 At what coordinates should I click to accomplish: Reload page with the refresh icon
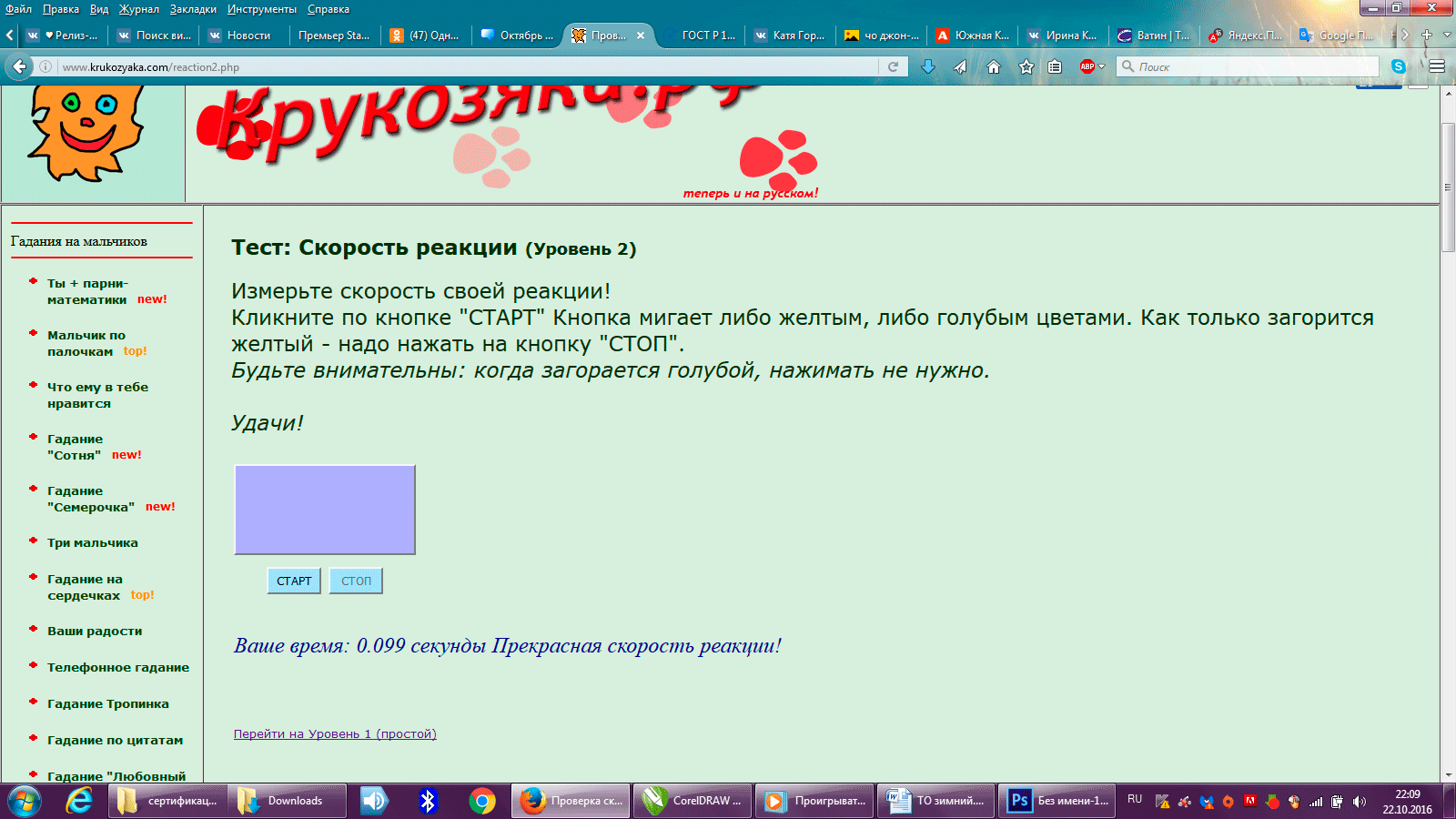893,66
